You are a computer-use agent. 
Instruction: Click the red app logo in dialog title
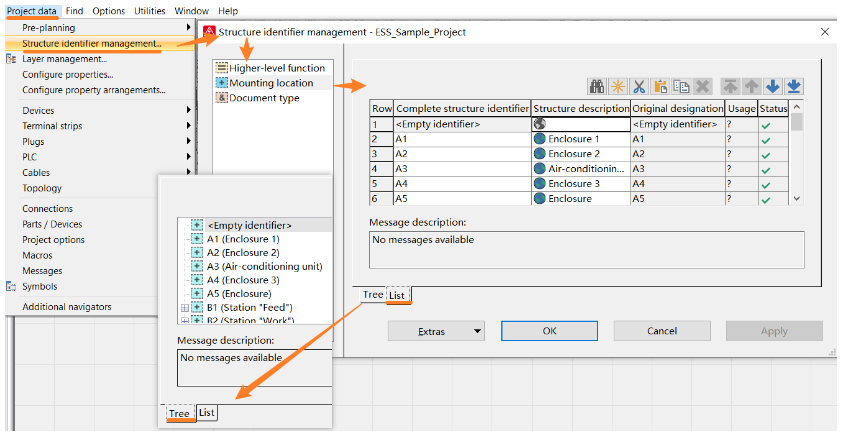coord(210,32)
